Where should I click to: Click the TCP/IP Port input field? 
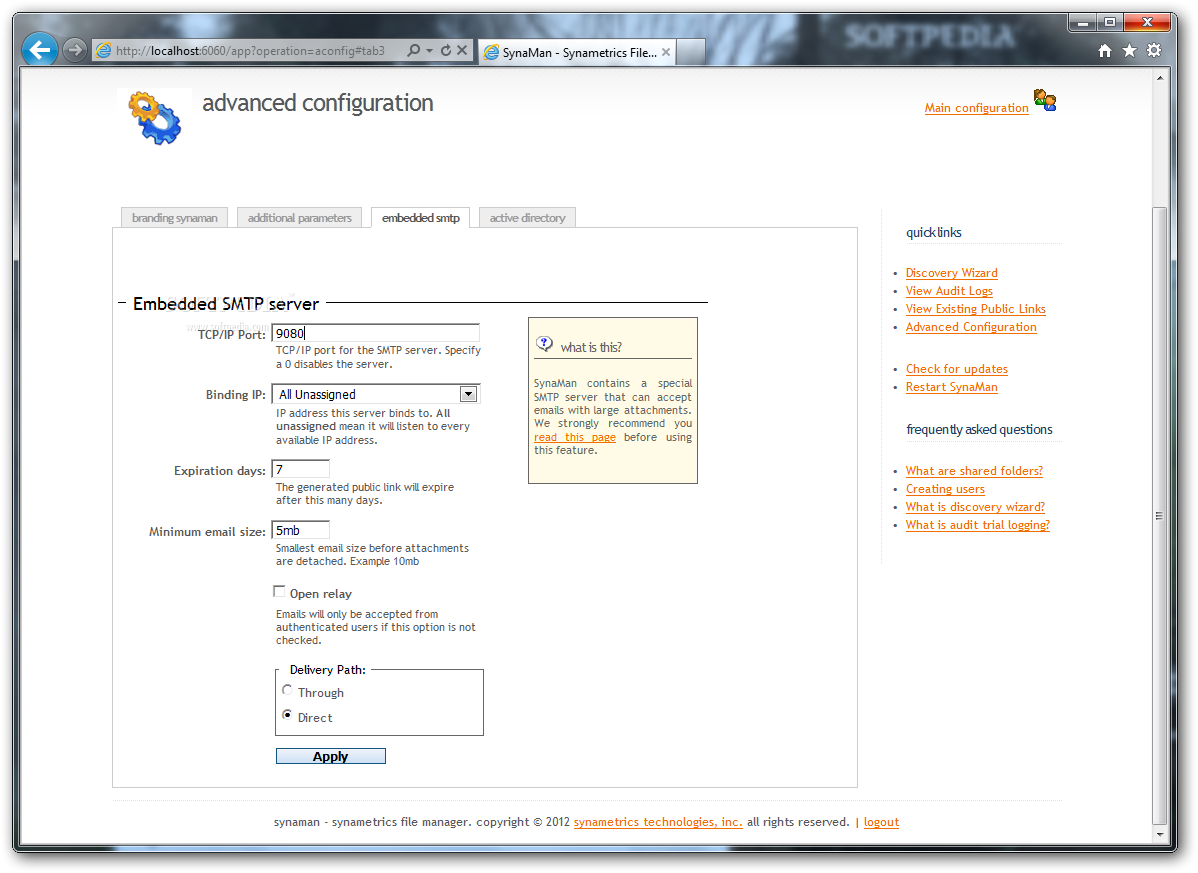(x=376, y=333)
